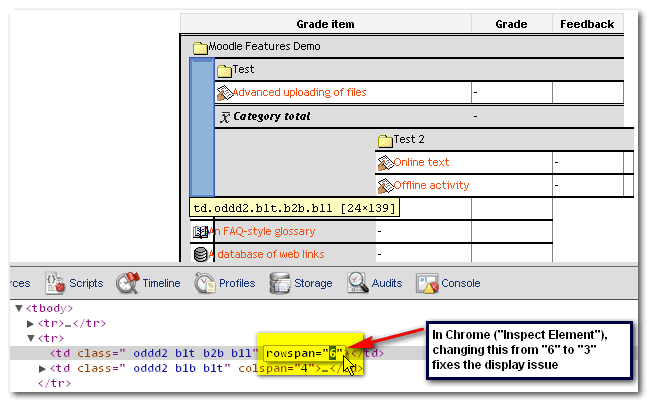Collapse the expanded second tr node
Viewport: 649px width, 403px height.
click(x=31, y=338)
